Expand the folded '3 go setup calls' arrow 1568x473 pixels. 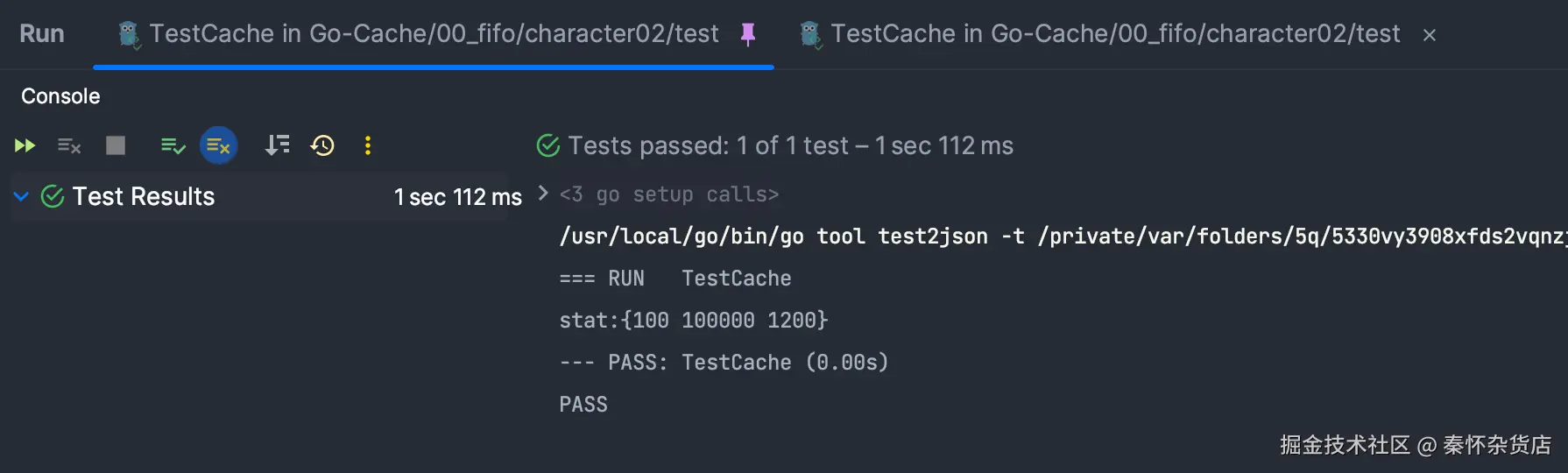[543, 194]
